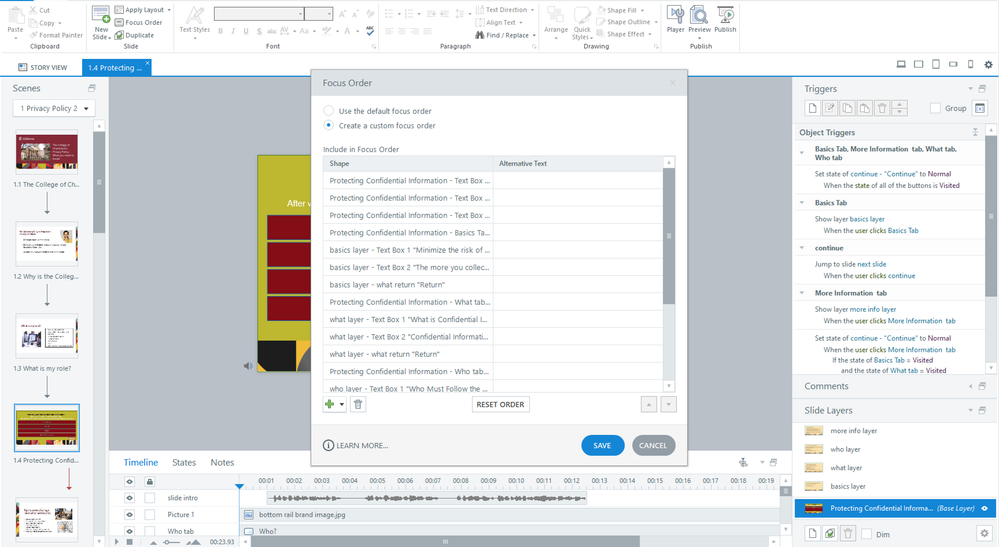Open Quick Styles in the Drawing group

tap(582, 20)
